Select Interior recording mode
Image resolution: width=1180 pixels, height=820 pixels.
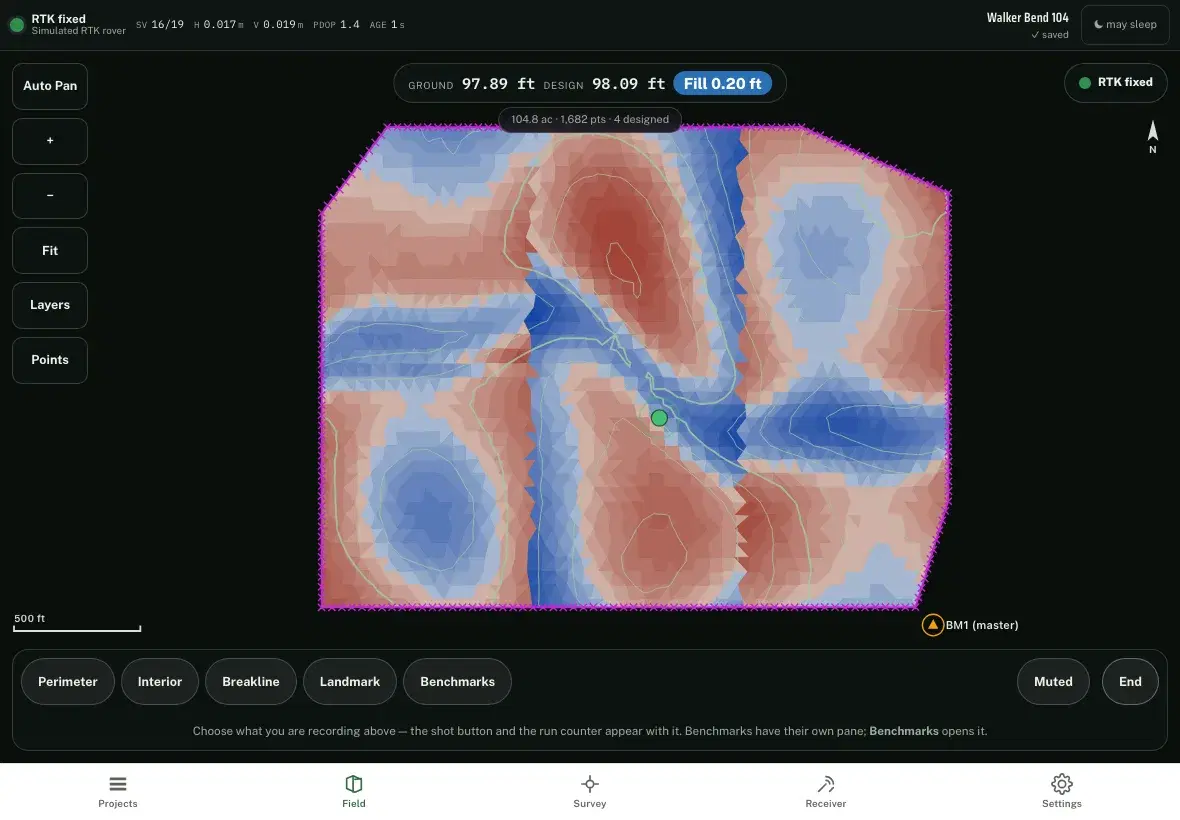click(x=160, y=682)
